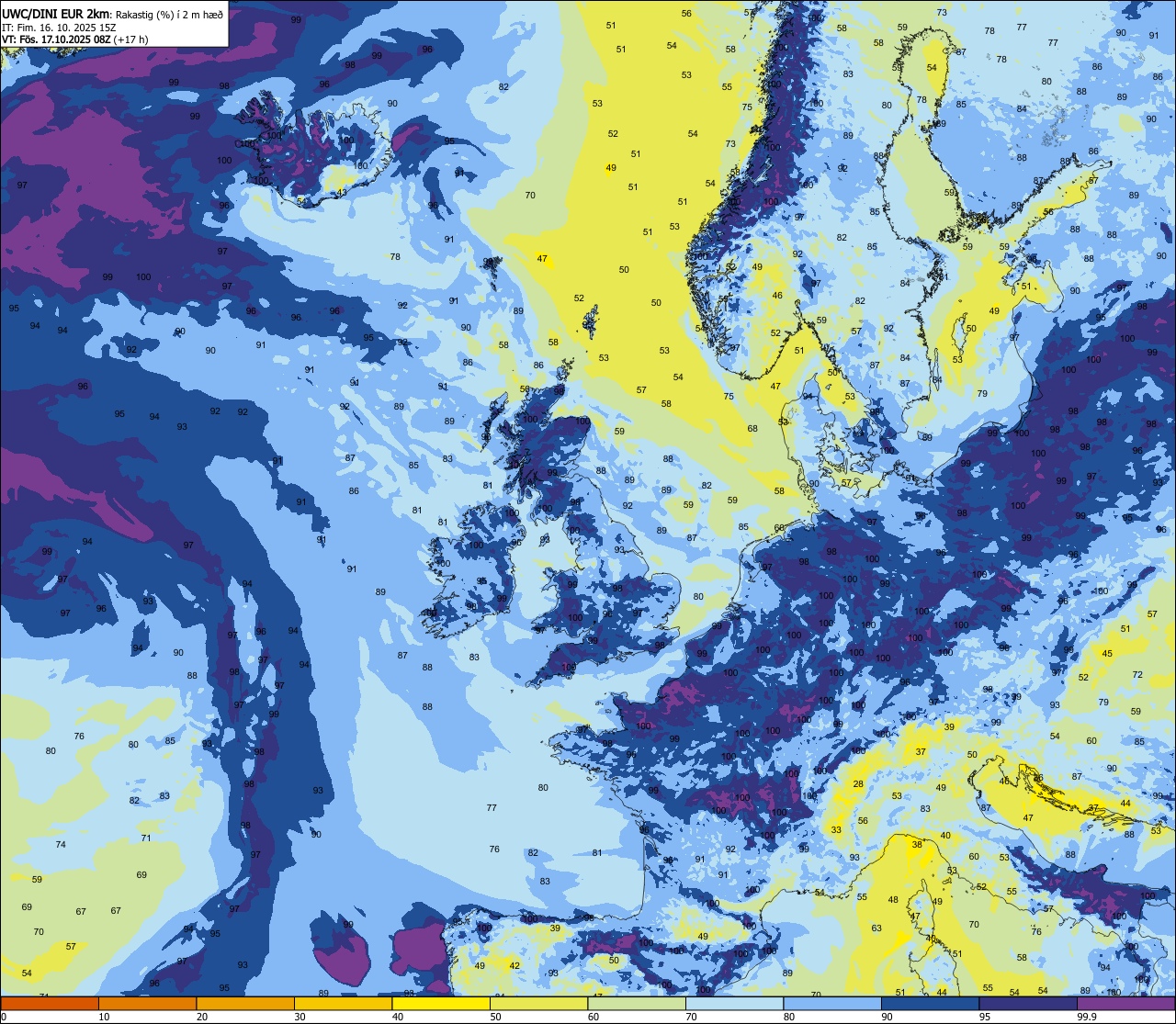The image size is (1176, 1024).
Task: Click the legend label "90"
Action: click(x=887, y=1017)
